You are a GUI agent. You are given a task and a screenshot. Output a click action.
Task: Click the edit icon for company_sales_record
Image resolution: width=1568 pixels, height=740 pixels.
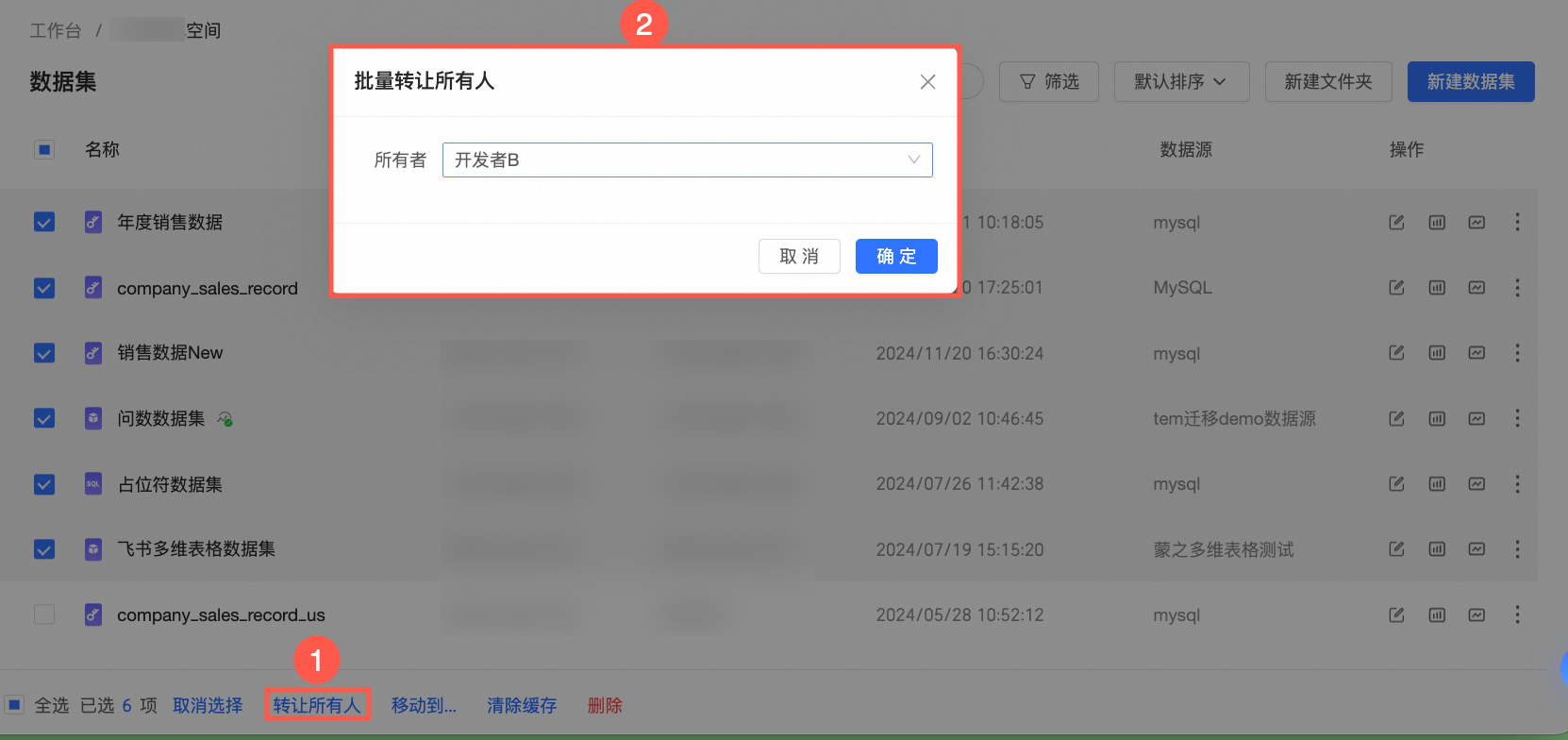point(1396,288)
